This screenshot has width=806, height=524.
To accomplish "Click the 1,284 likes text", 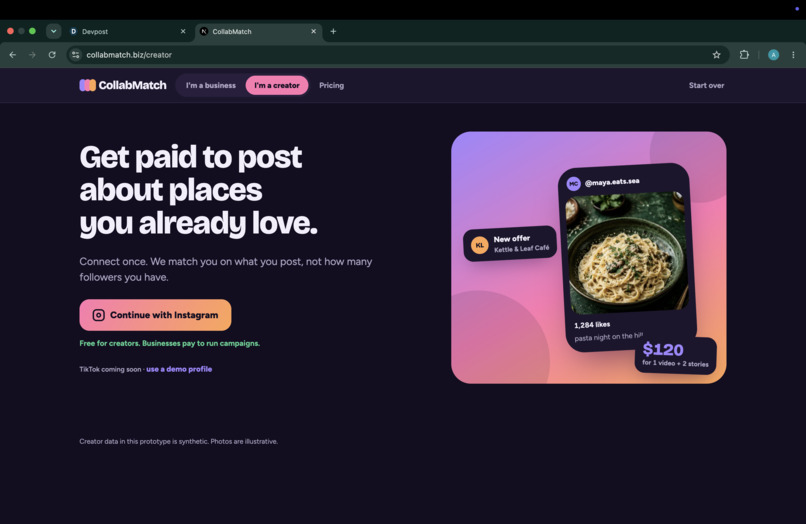I will click(592, 324).
